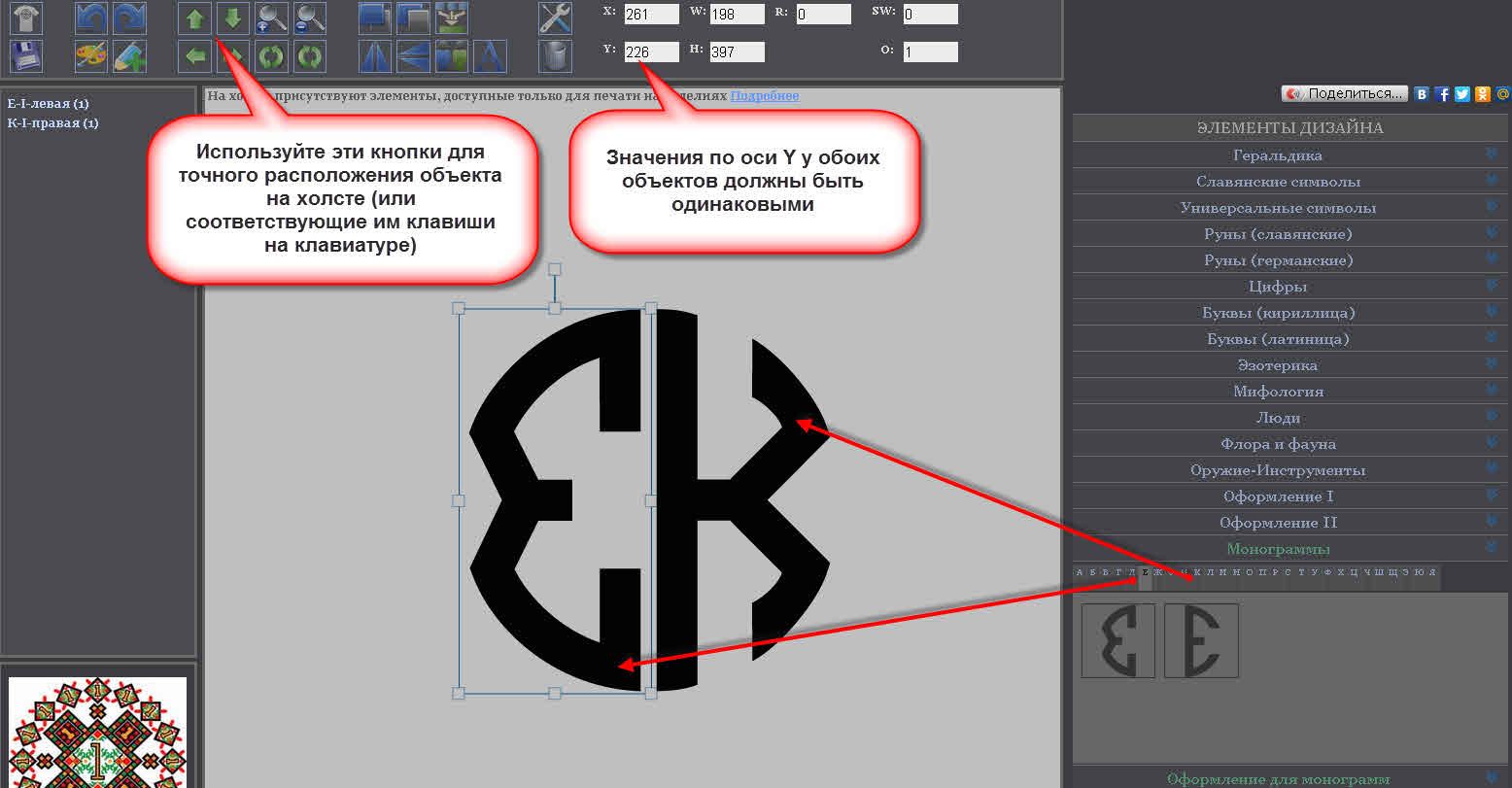Undo the last action
This screenshot has height=788, width=1512.
(91, 18)
